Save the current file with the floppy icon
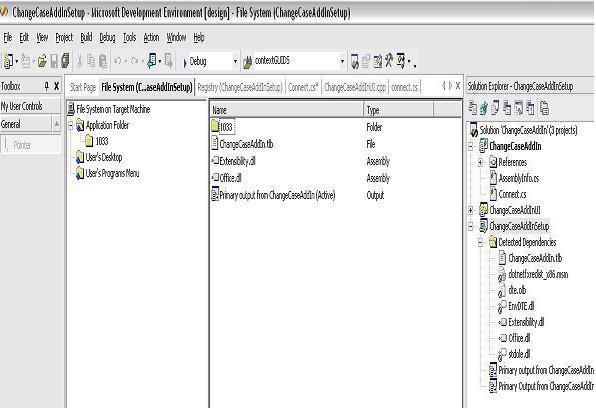The image size is (596, 408). click(x=54, y=61)
